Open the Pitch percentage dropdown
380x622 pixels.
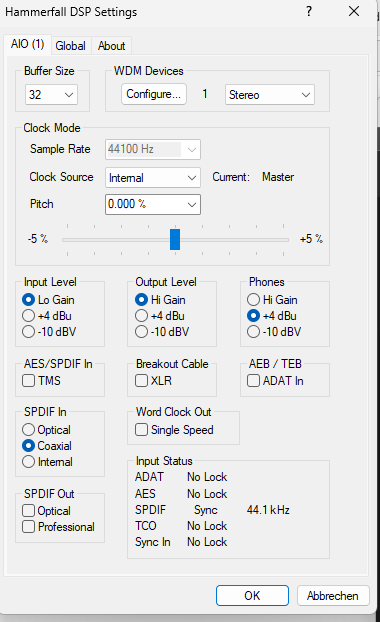[153, 204]
